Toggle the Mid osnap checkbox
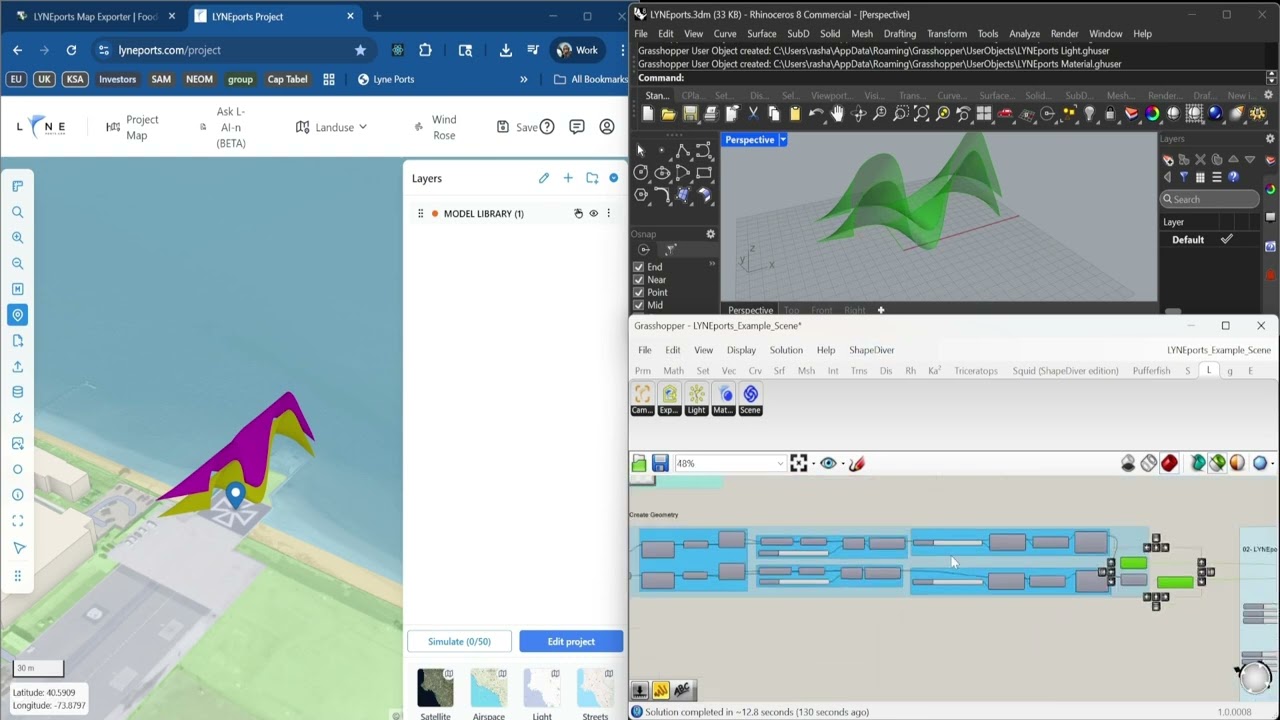 tap(638, 305)
